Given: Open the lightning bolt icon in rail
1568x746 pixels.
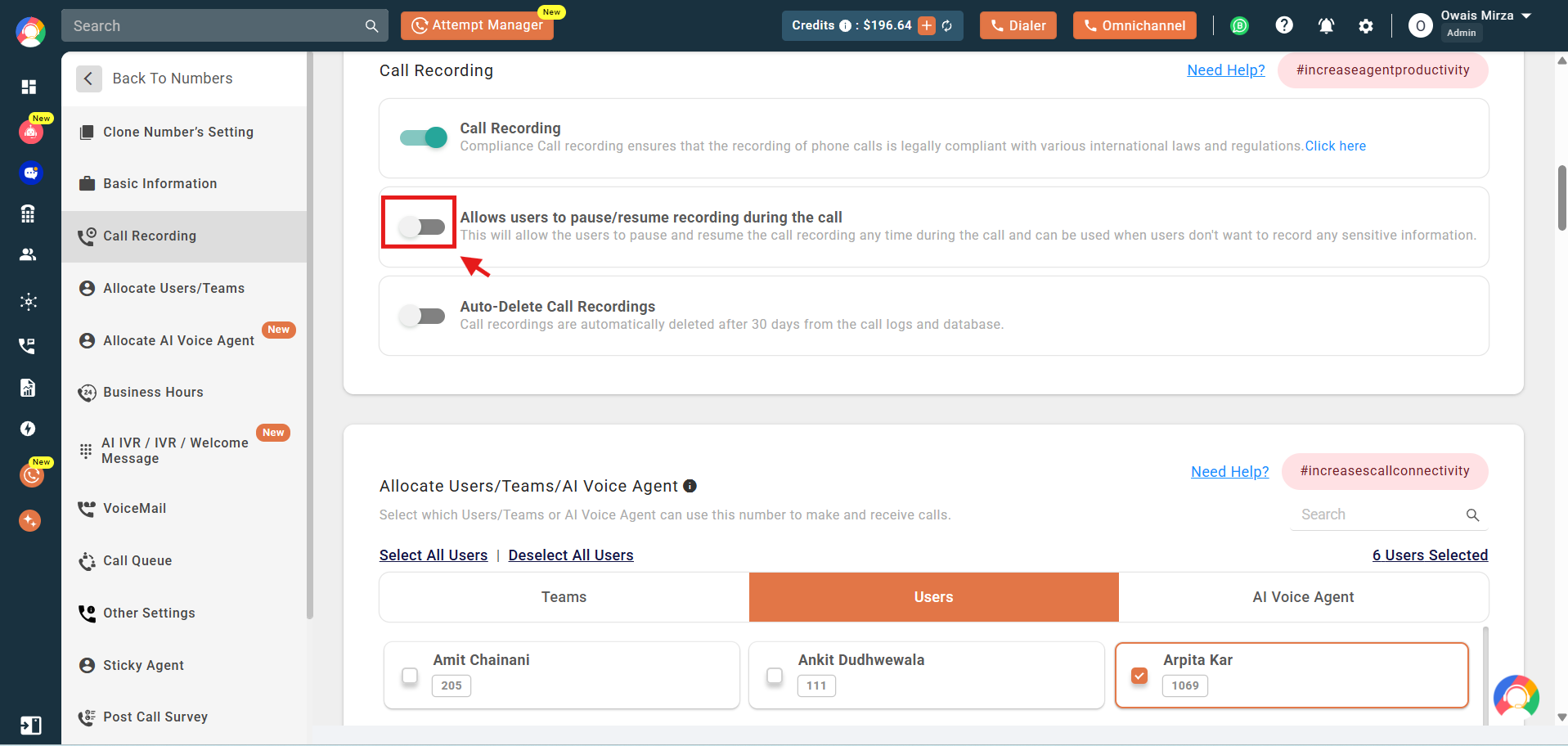Looking at the screenshot, I should pyautogui.click(x=28, y=429).
